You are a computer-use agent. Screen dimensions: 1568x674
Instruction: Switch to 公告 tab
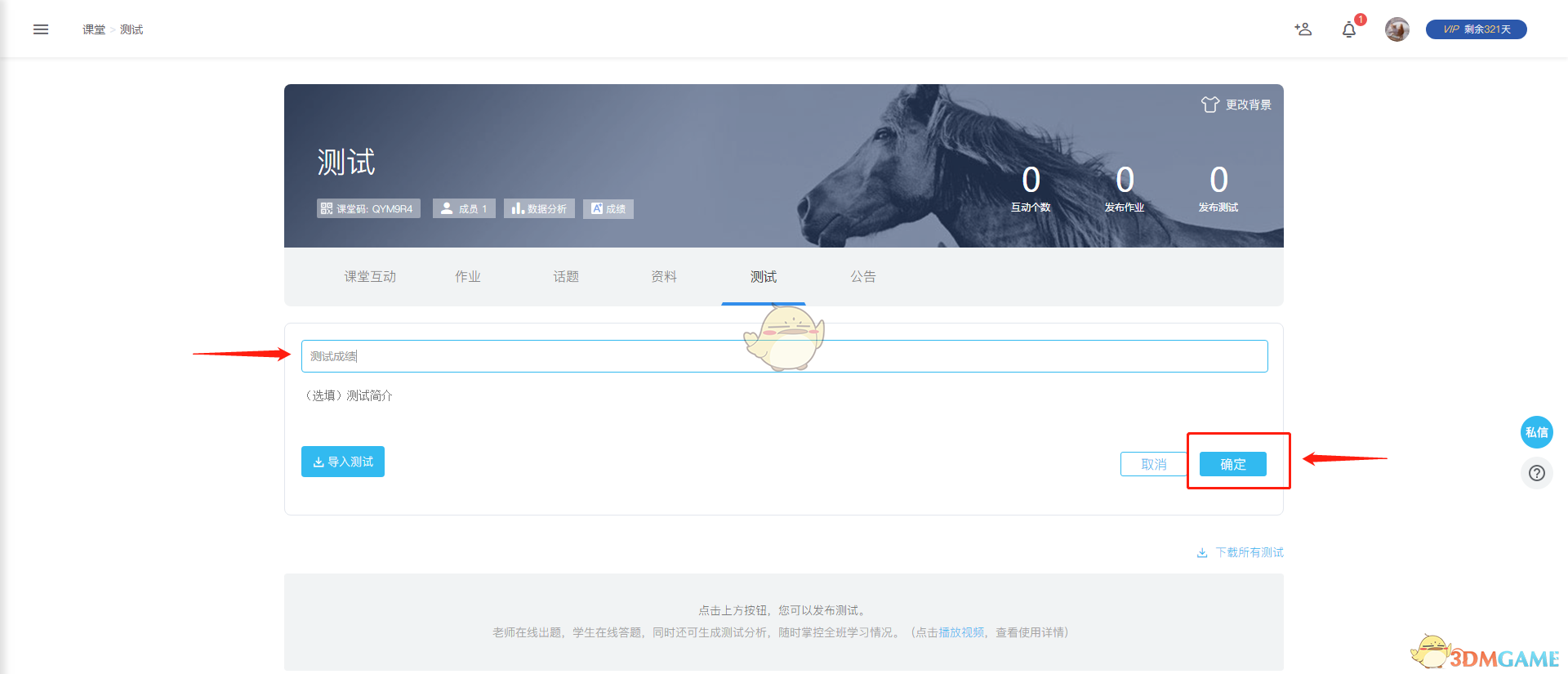(x=863, y=277)
